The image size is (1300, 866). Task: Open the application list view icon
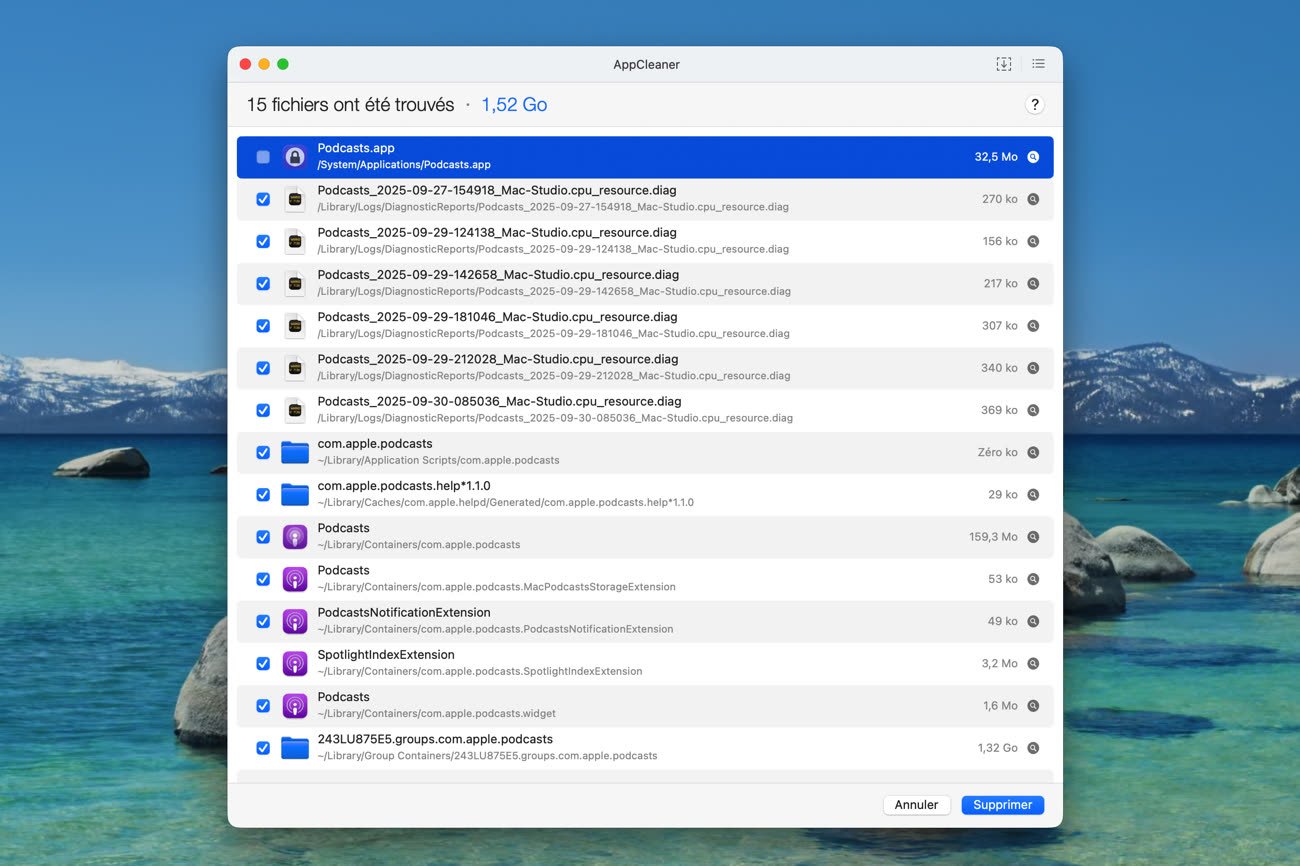(1038, 64)
